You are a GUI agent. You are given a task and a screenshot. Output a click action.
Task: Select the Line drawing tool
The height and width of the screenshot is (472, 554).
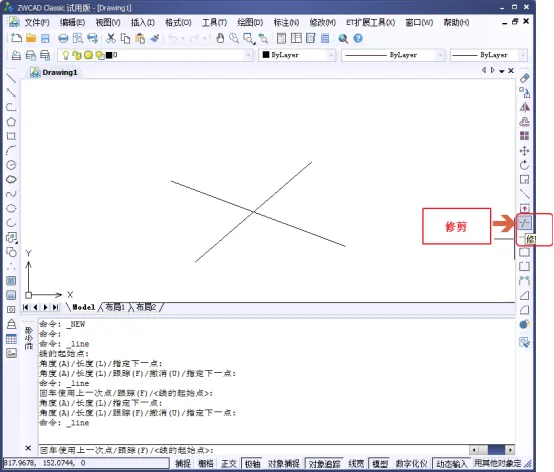(11, 78)
